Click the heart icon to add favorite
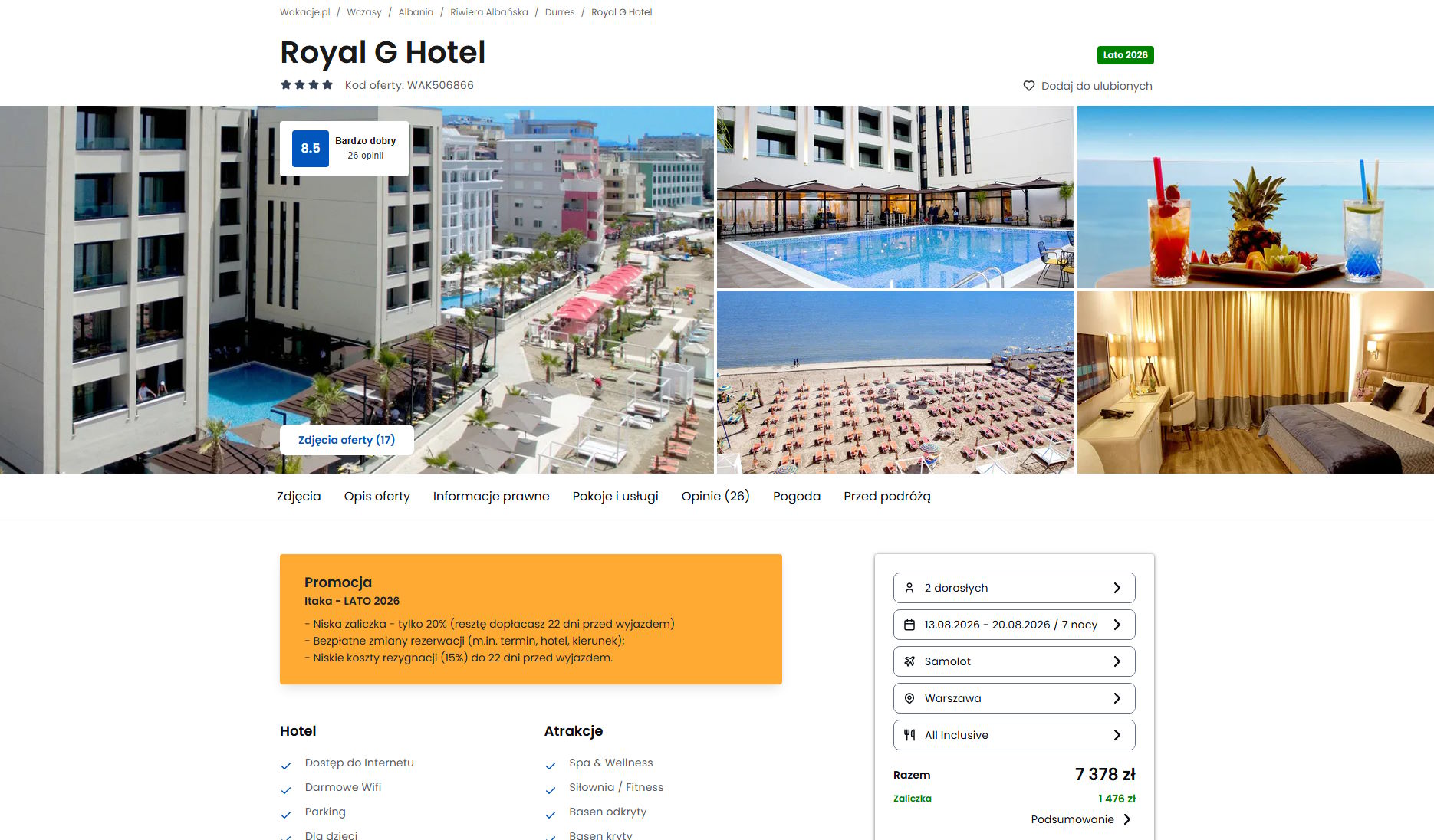Image resolution: width=1434 pixels, height=840 pixels. (1029, 86)
